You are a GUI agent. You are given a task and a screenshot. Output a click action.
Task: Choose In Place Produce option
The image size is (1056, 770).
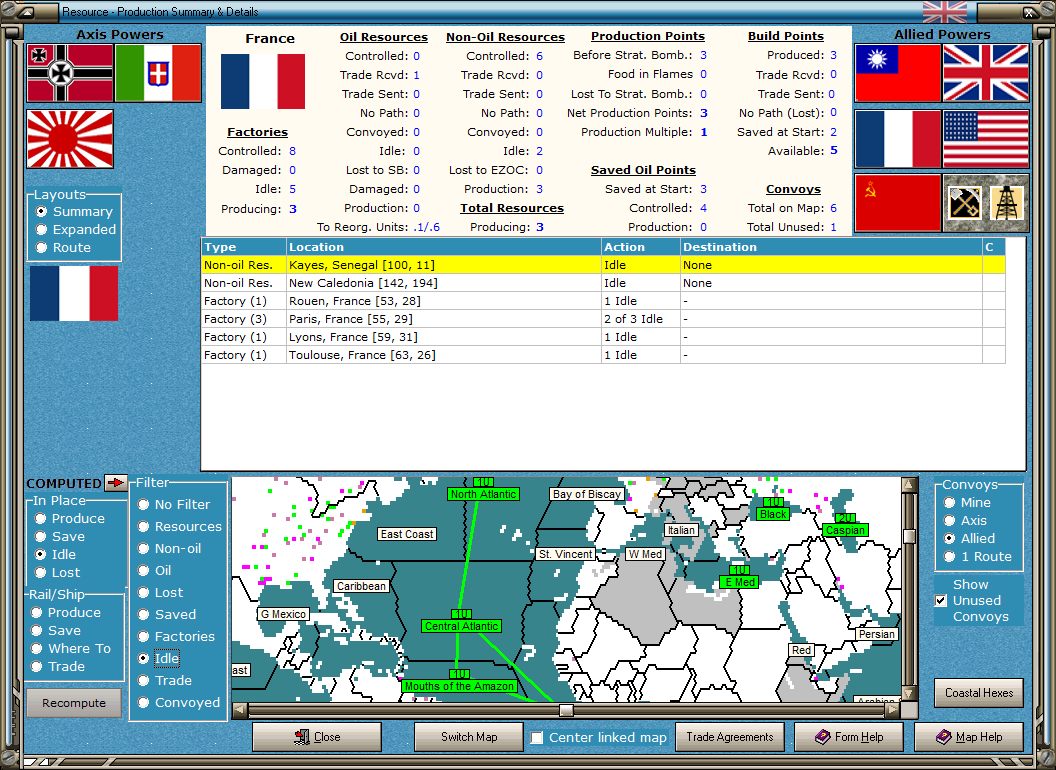[x=70, y=519]
